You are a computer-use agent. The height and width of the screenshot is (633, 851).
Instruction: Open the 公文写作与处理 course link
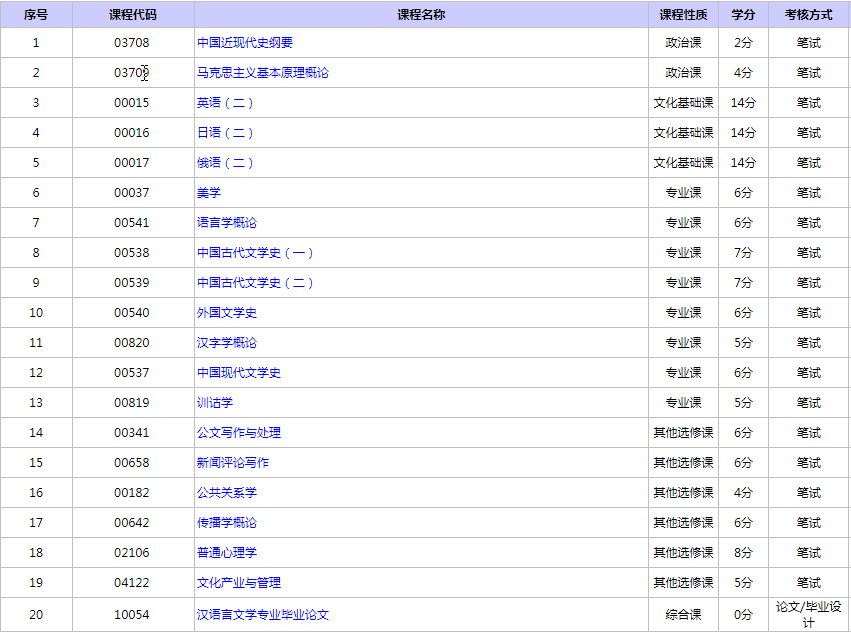[x=239, y=432]
